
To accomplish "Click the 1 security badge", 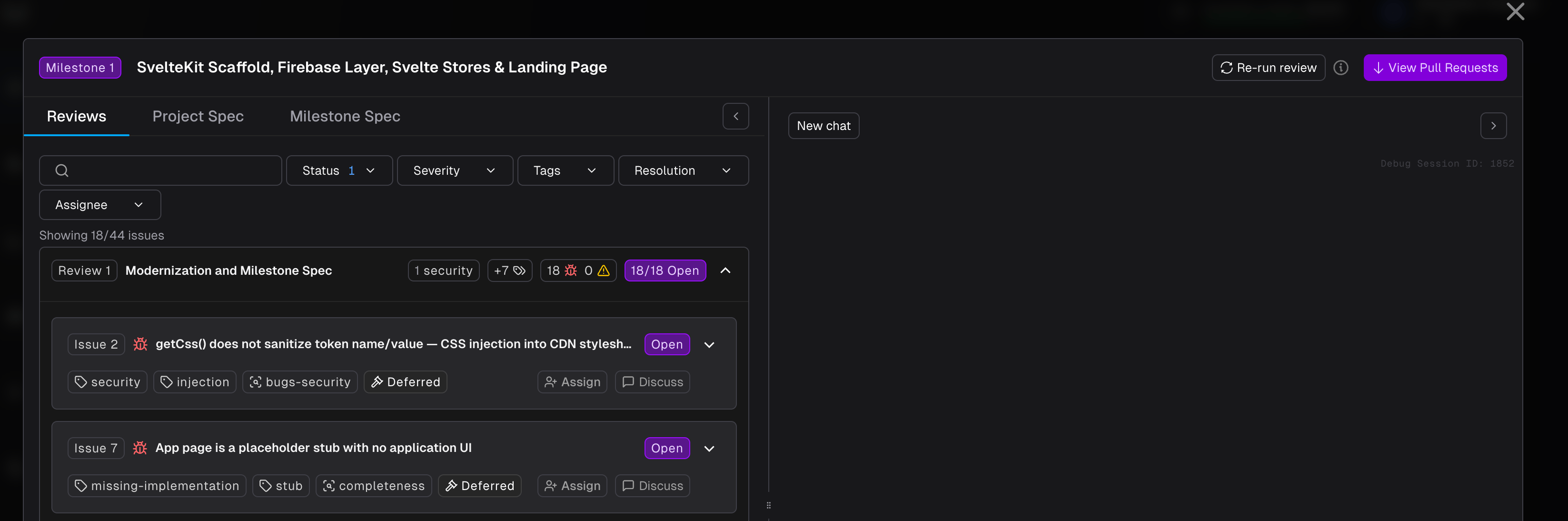I will [x=443, y=271].
